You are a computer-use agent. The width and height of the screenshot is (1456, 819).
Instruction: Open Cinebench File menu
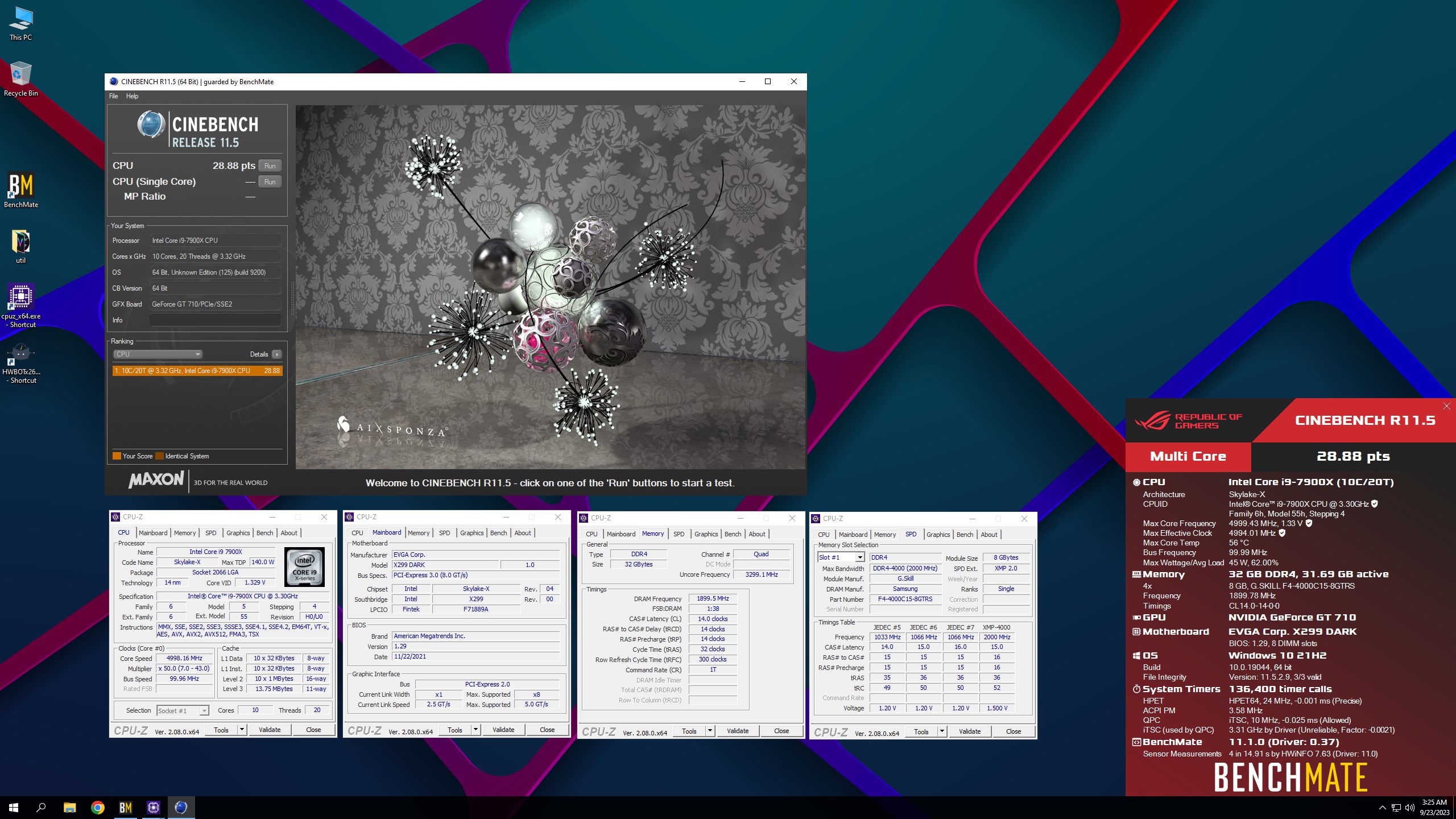click(x=114, y=96)
